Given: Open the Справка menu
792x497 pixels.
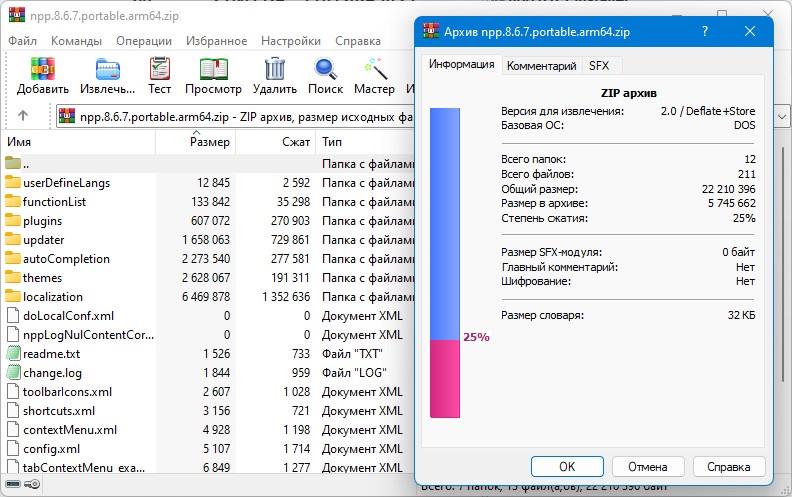Looking at the screenshot, I should (358, 41).
